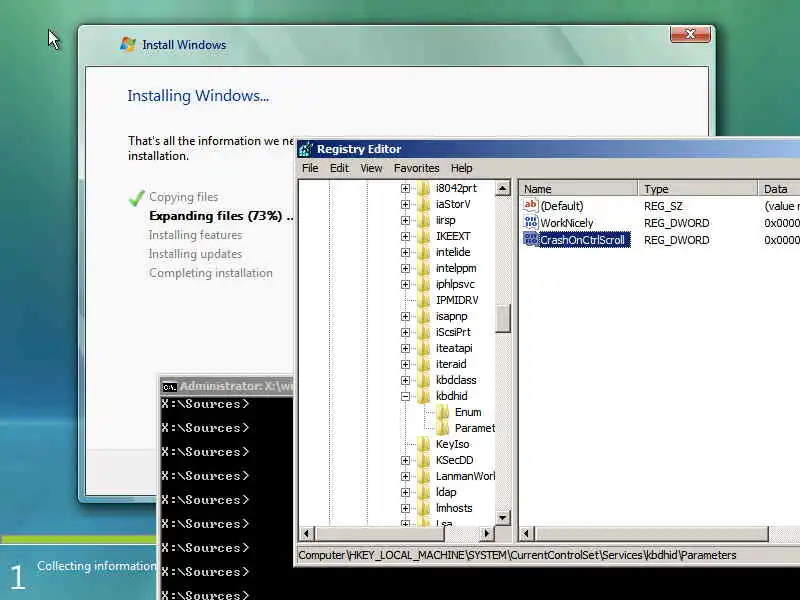
Task: Select the KSecDD folder icon
Action: pyautogui.click(x=423, y=460)
